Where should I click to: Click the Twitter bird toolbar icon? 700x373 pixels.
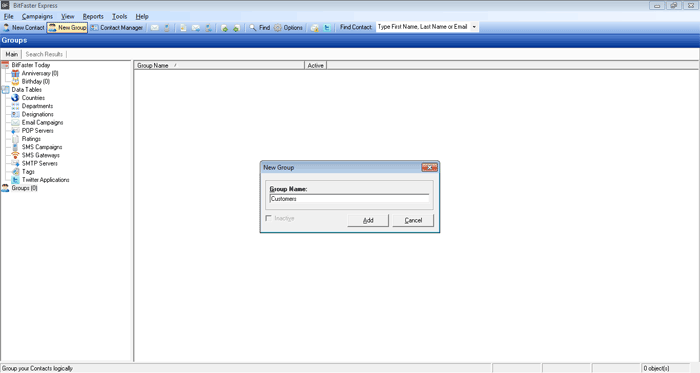[327, 28]
